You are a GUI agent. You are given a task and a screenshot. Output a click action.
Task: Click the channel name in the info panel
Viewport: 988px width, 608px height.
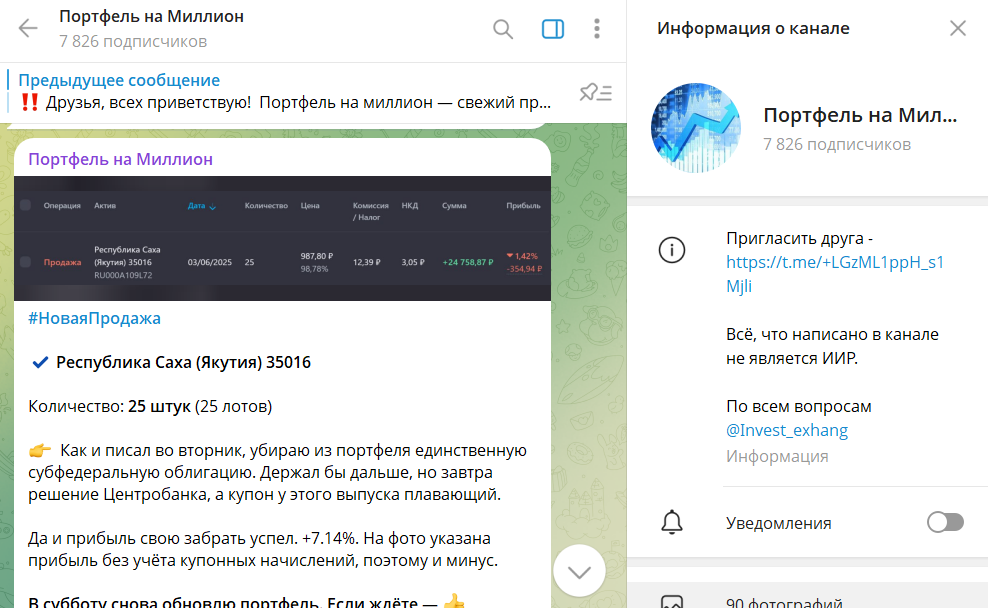(x=860, y=115)
